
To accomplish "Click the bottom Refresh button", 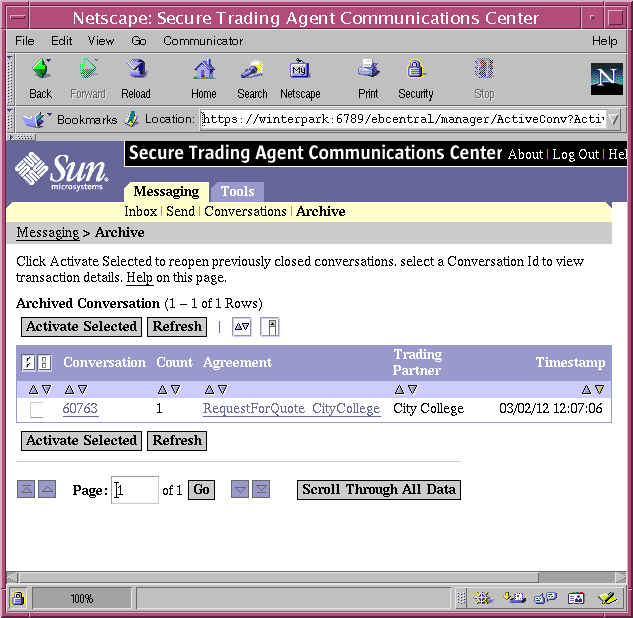I will click(x=177, y=440).
